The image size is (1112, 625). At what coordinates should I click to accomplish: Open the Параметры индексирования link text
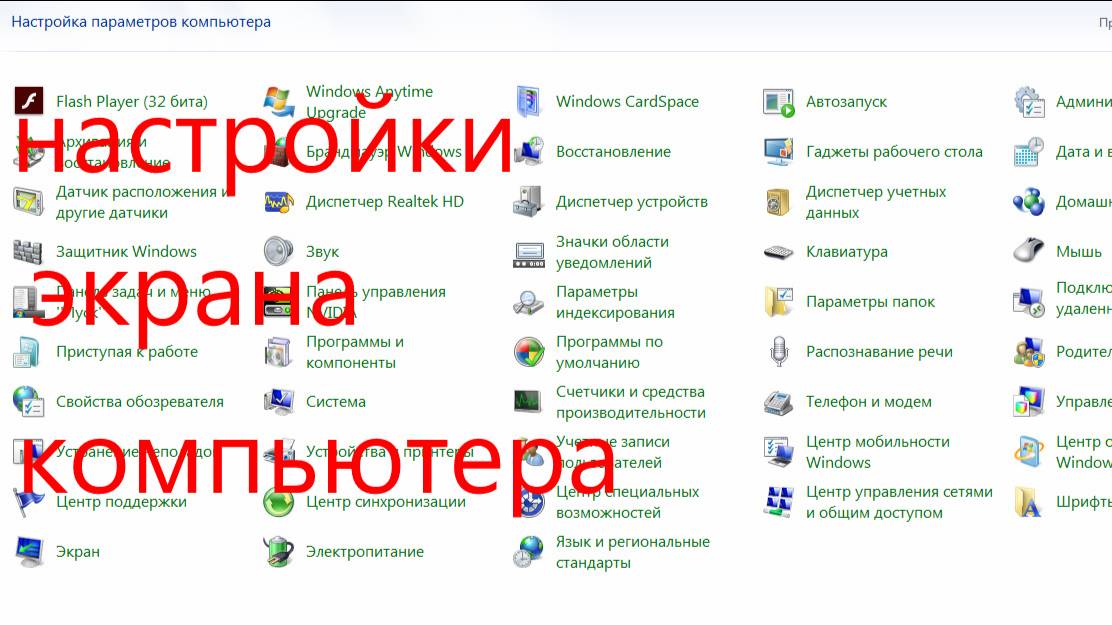pos(615,302)
